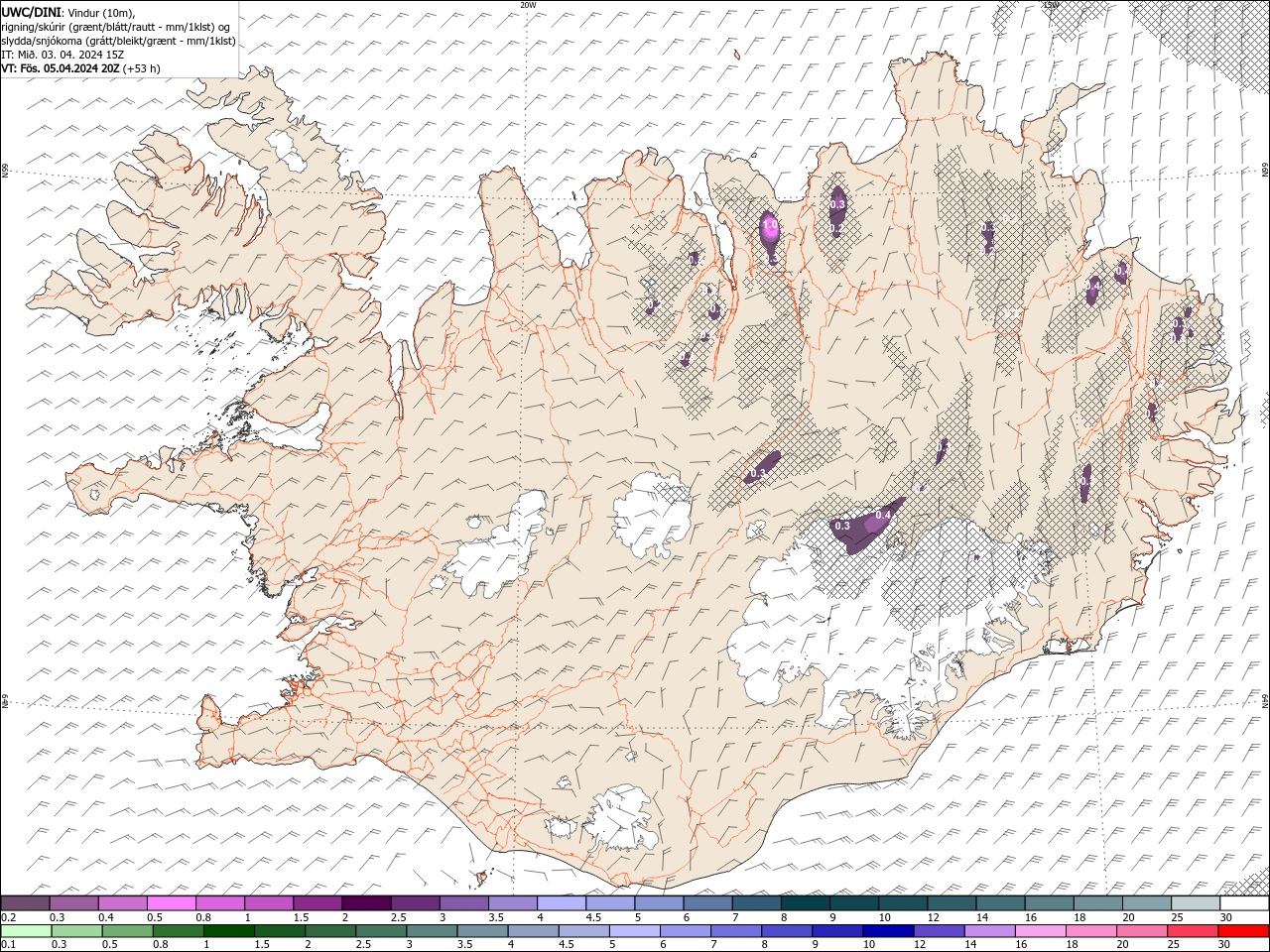Select the bottom-row violet swatch labeled 14
Screen dimensions: 1270x952
coord(988,931)
